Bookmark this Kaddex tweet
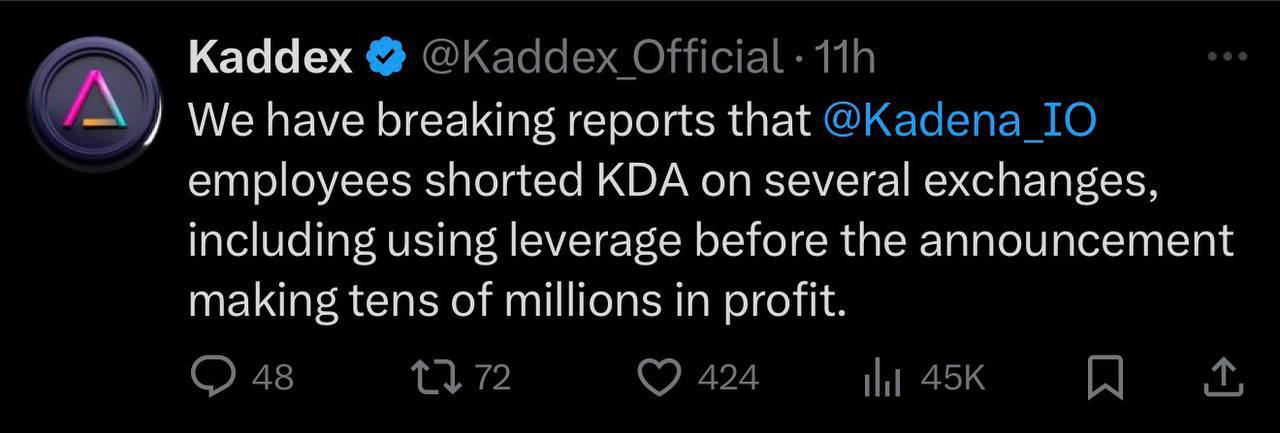Viewport: 1280px width, 433px height. [x=1106, y=377]
